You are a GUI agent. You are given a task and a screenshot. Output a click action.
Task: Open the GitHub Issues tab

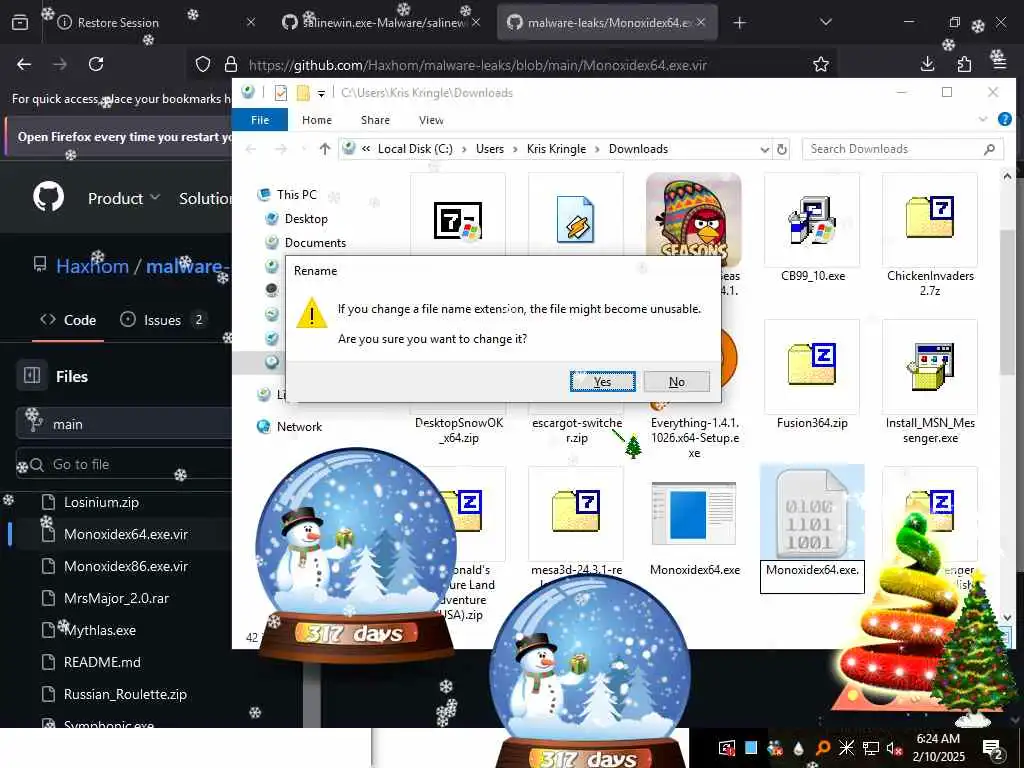(x=163, y=320)
